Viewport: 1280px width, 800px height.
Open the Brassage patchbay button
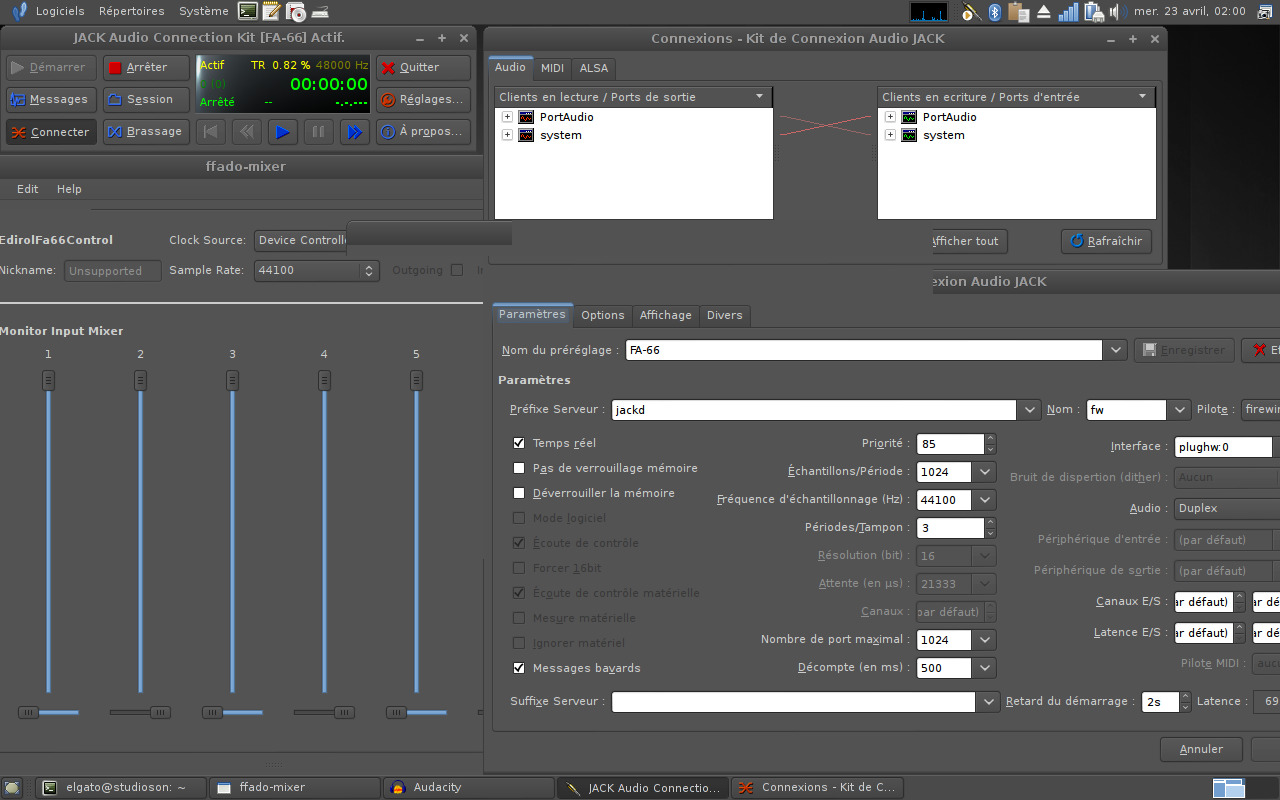(147, 131)
